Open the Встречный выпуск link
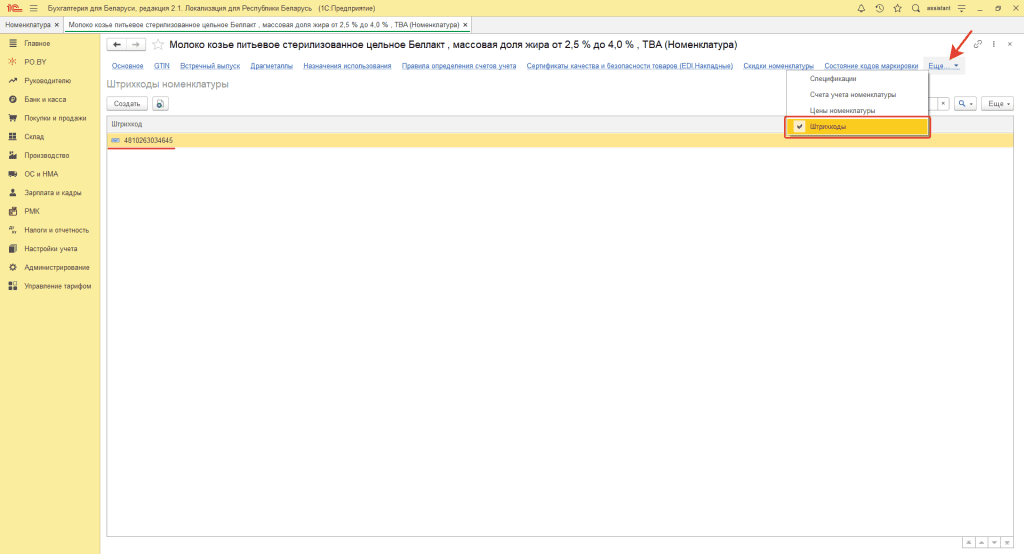This screenshot has width=1024, height=554. [x=210, y=66]
